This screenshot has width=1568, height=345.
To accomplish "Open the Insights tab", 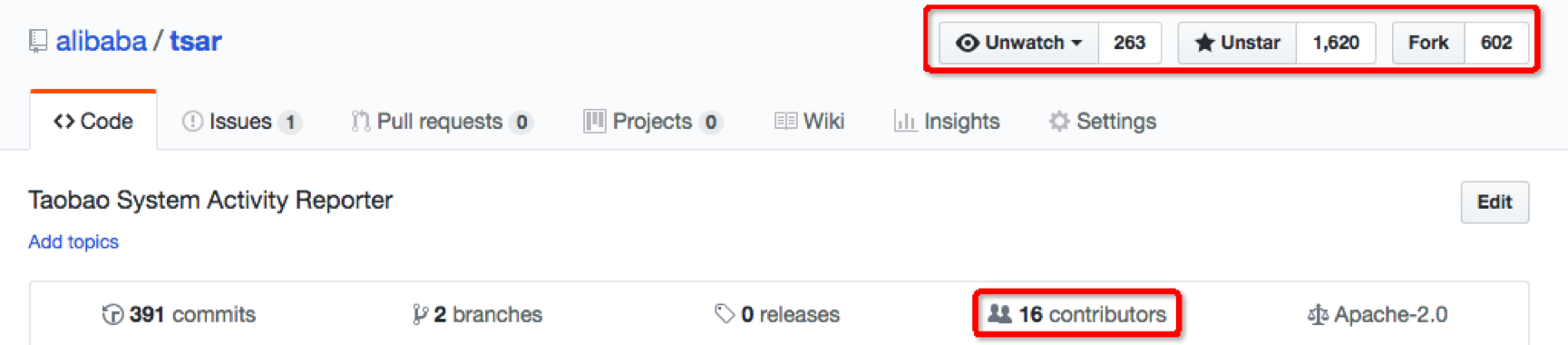I will coord(947,122).
